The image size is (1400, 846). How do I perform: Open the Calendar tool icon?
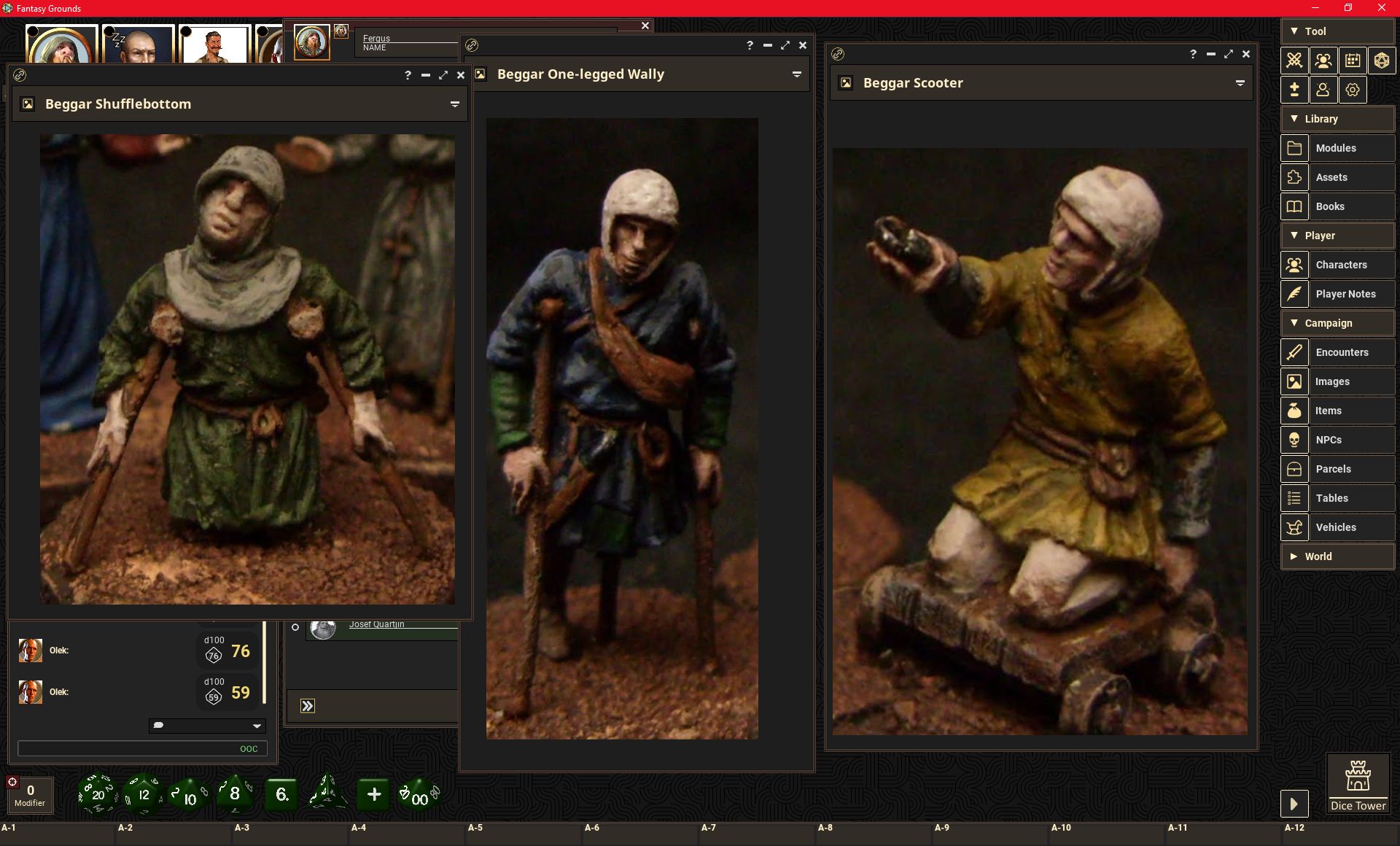[1353, 61]
